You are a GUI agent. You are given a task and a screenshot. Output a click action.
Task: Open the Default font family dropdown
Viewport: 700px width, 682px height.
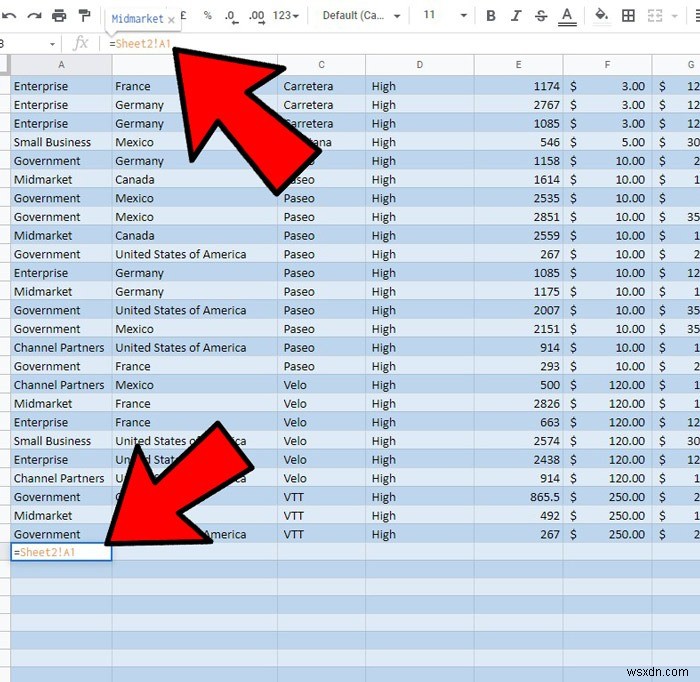click(361, 16)
